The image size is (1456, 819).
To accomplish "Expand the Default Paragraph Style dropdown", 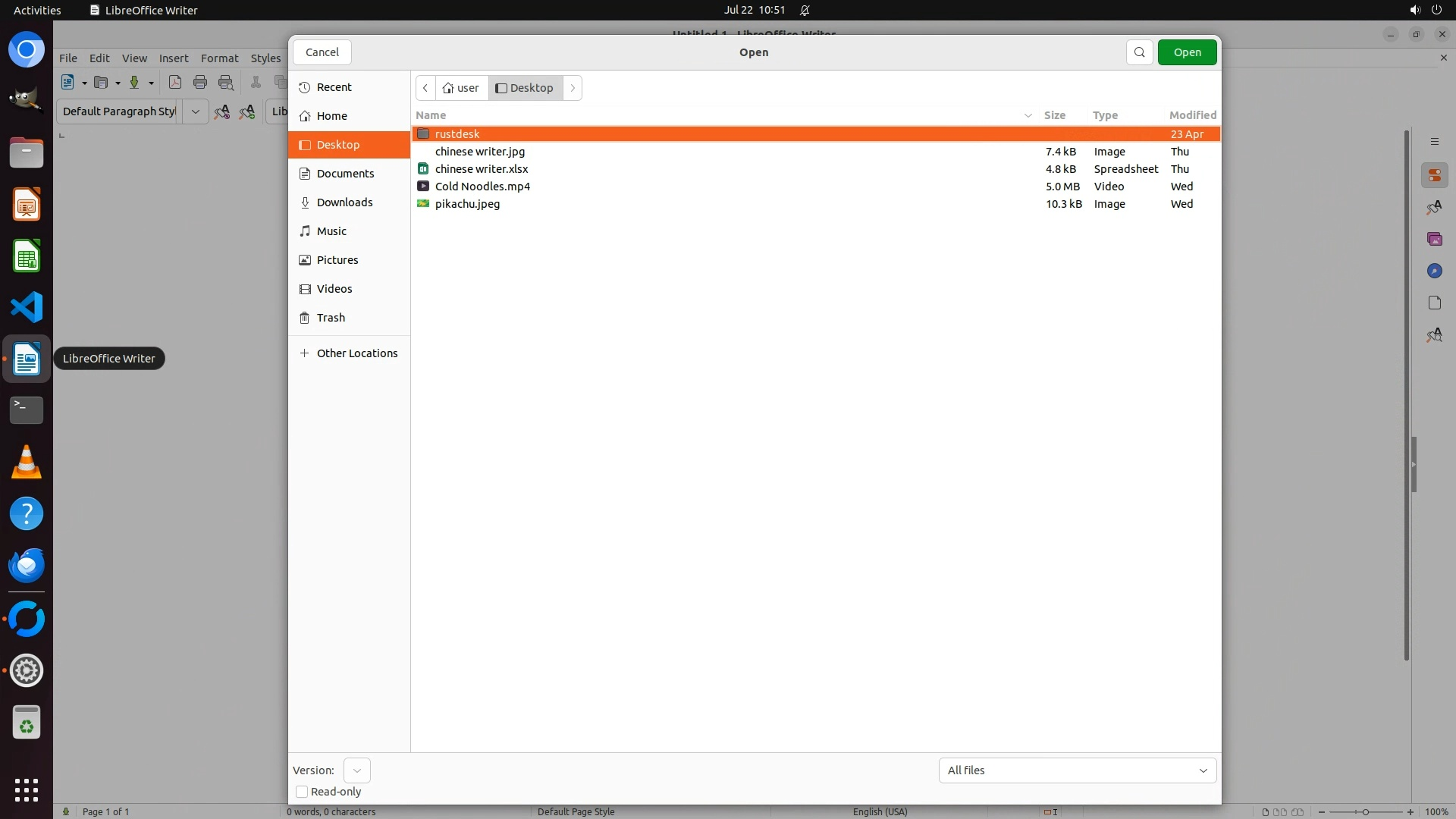I will (x=195, y=111).
